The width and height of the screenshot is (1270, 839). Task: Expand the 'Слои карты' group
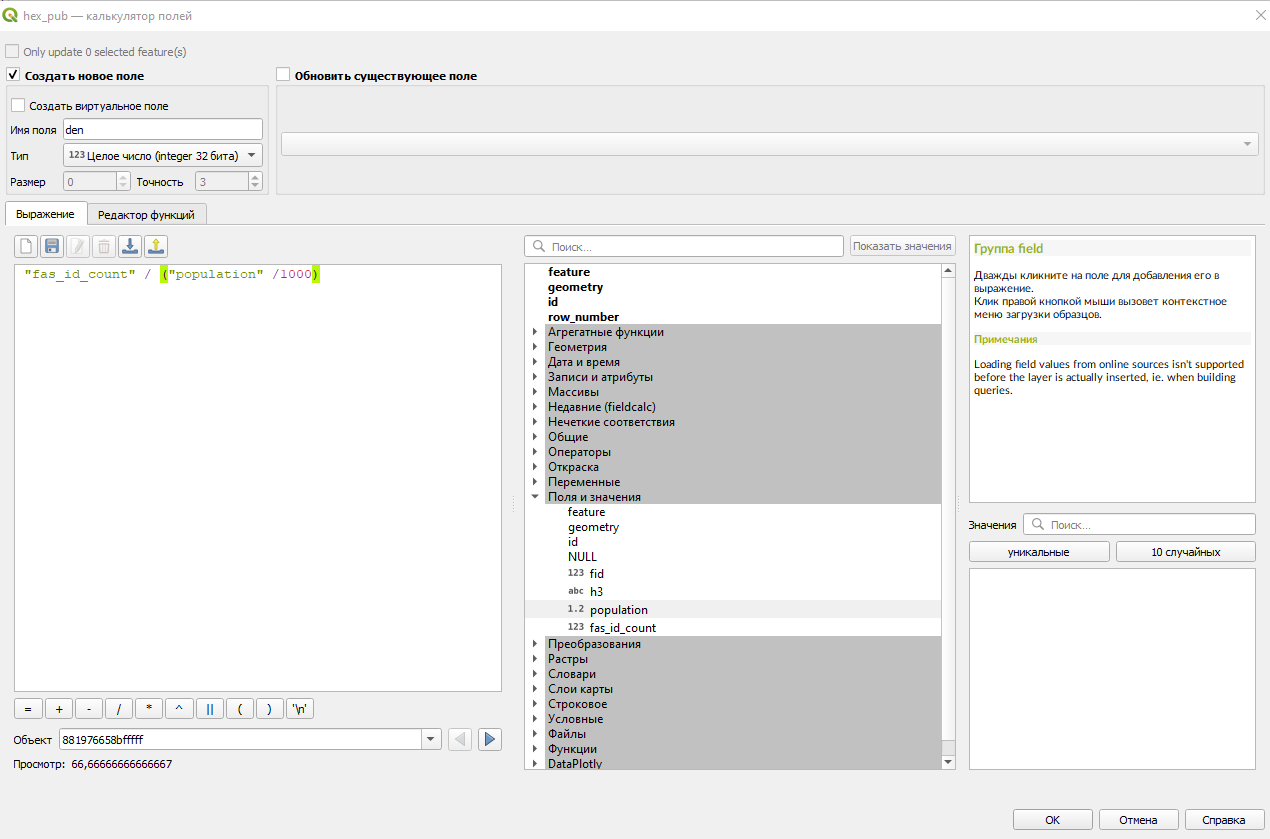click(x=535, y=689)
